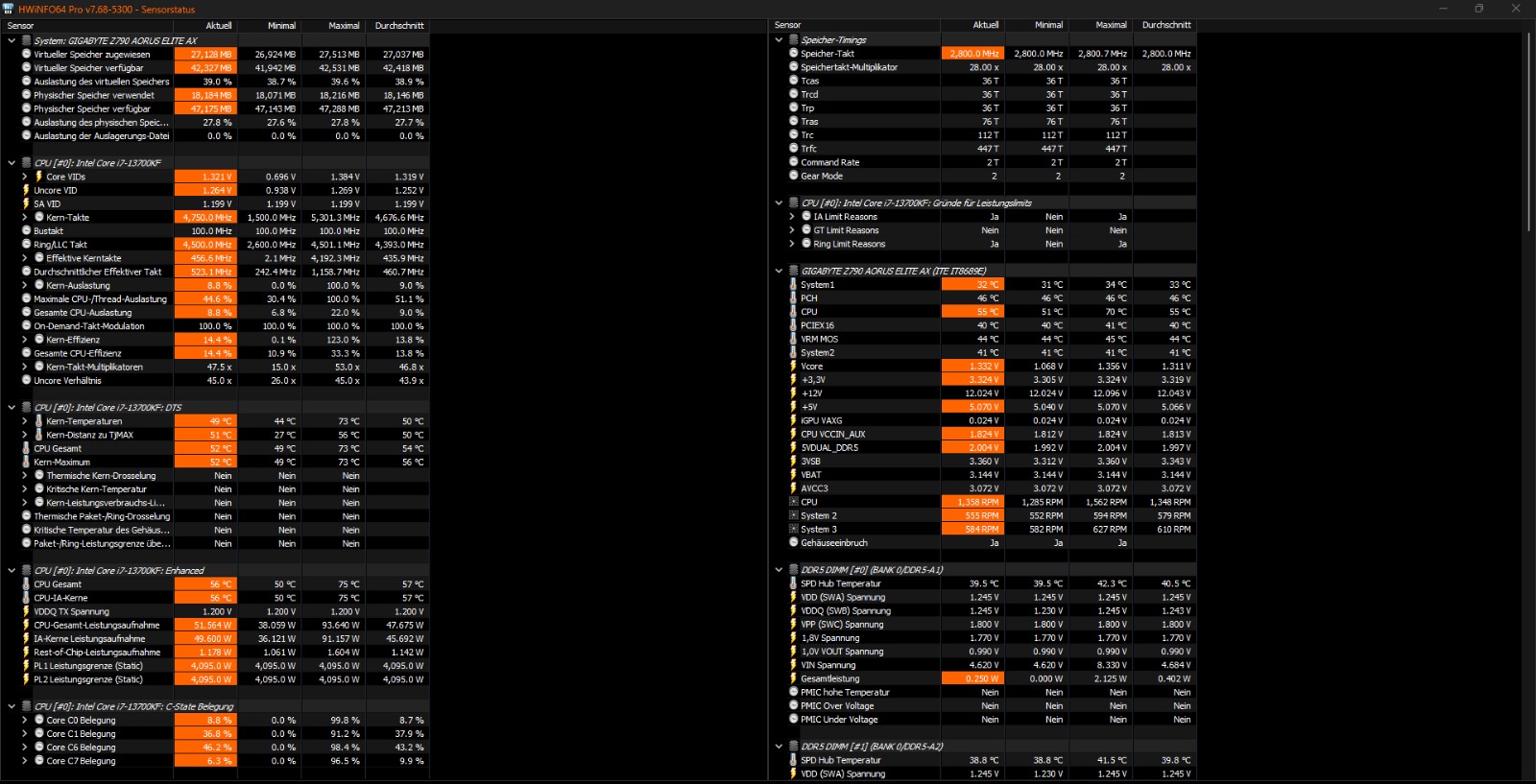Collapse the DDR5 DIMM [#1] group
The image size is (1536, 784).
(x=780, y=747)
